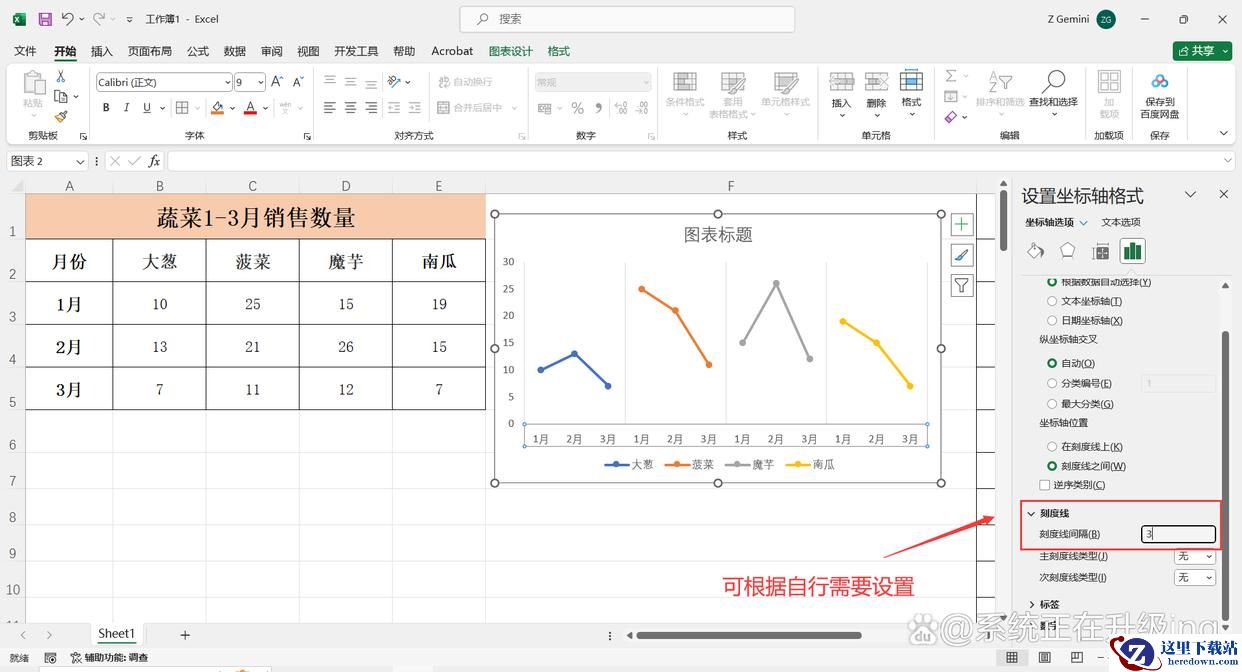Toggle bold formatting in ribbon
This screenshot has height=672, width=1242.
tap(105, 108)
